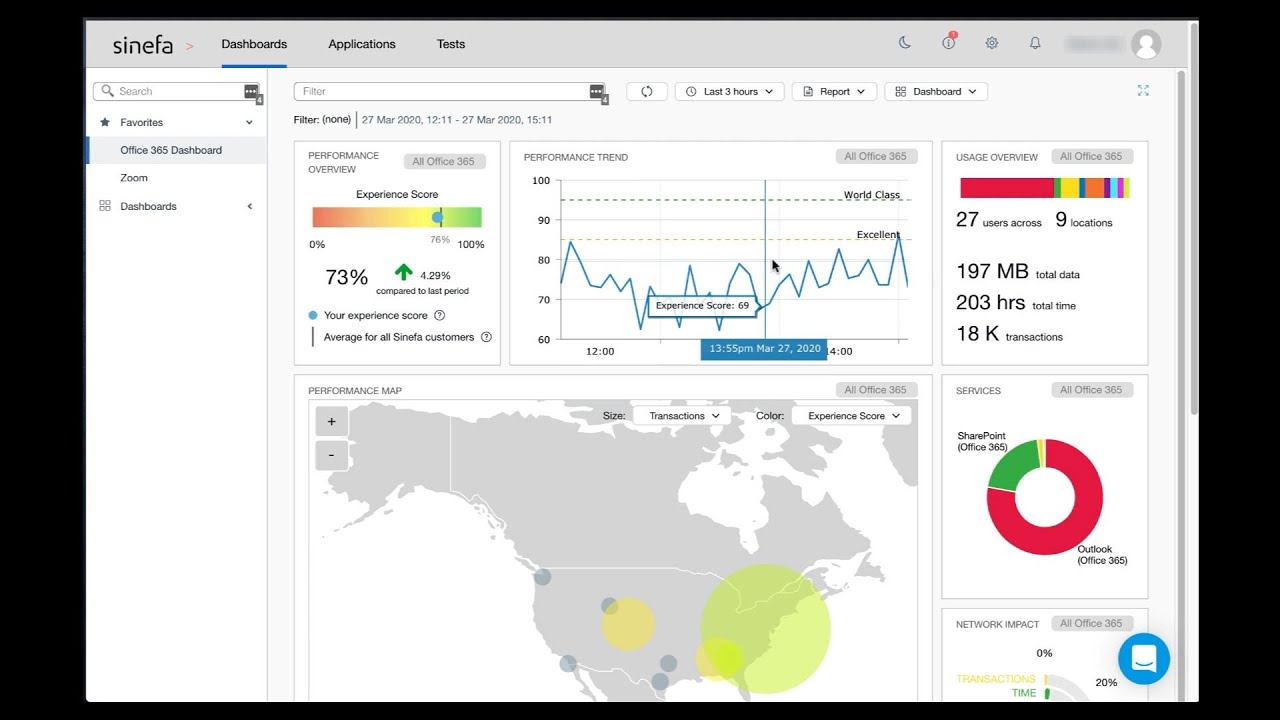
Task: Open notifications bell icon
Action: [x=1035, y=43]
